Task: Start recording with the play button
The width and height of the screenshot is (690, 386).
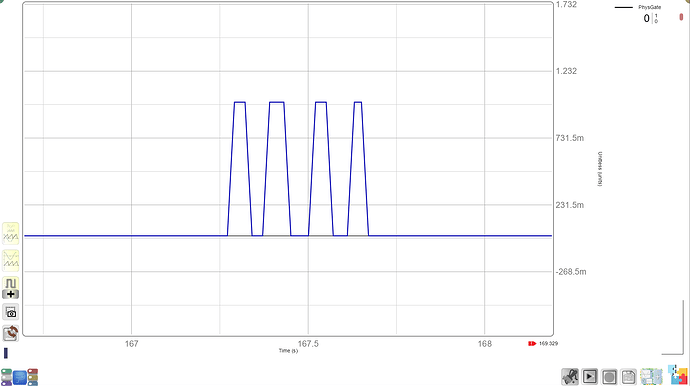Action: 590,377
